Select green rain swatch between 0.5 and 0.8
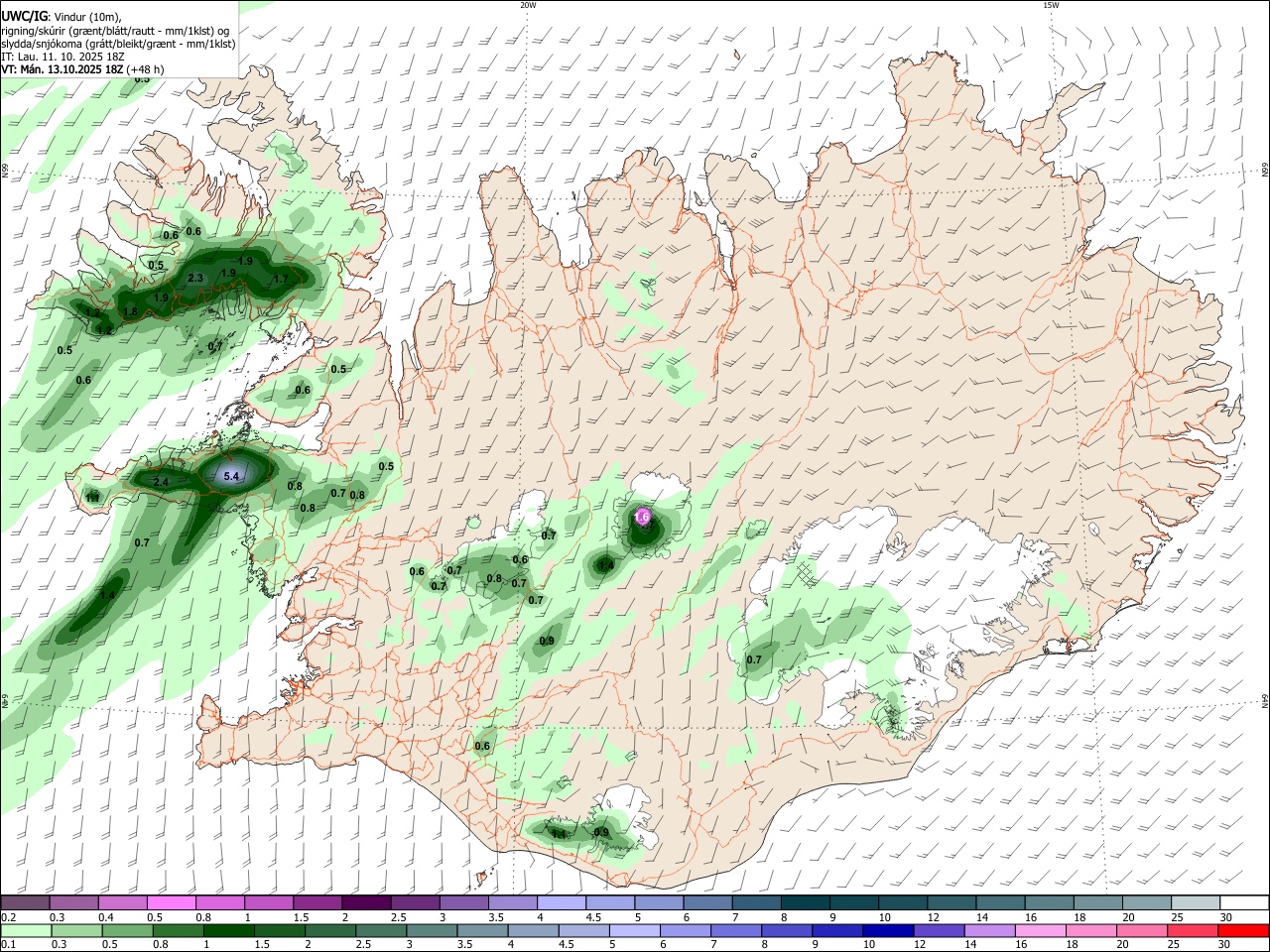Image resolution: width=1270 pixels, height=952 pixels. (126, 930)
